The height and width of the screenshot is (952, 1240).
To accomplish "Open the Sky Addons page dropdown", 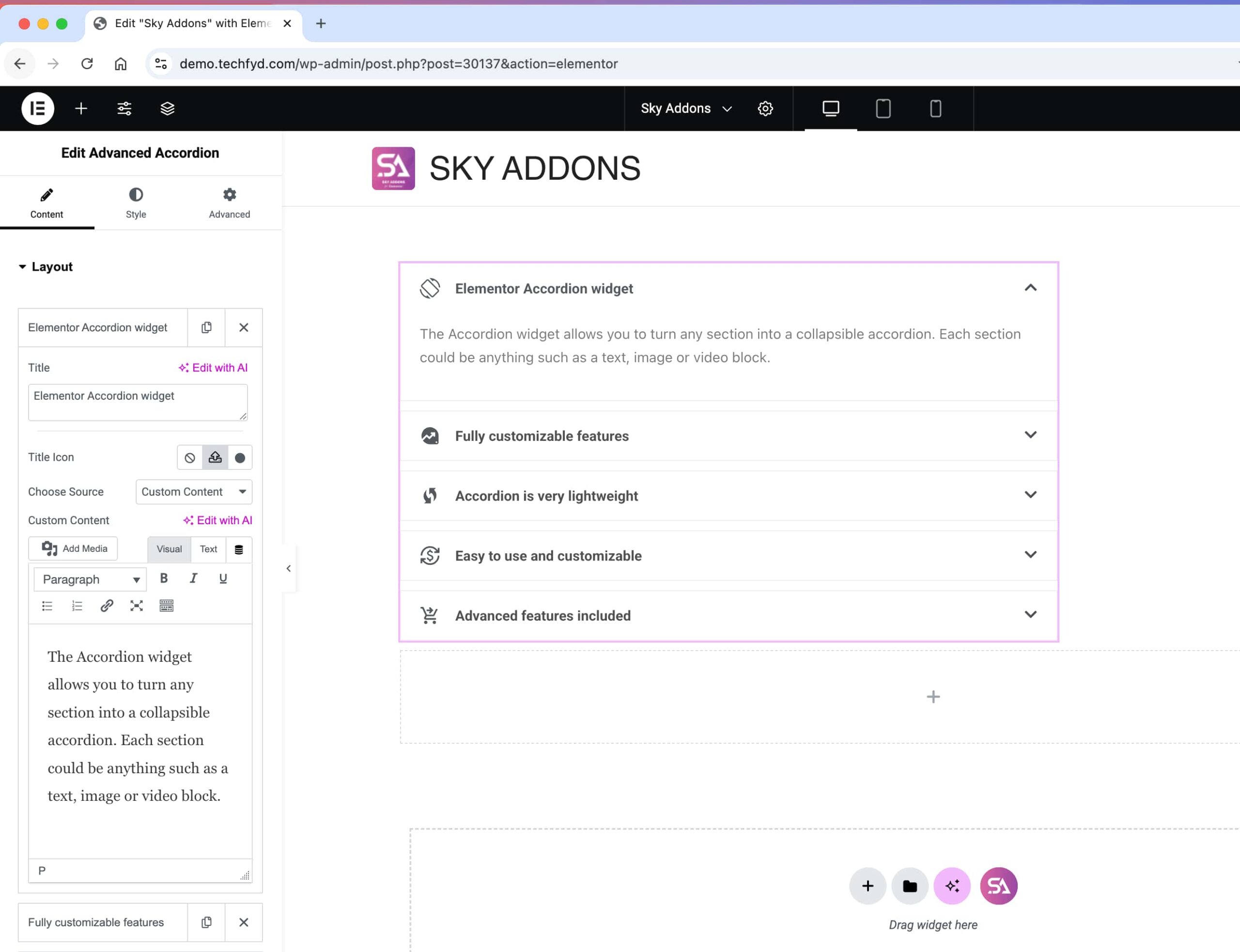I will coord(686,108).
